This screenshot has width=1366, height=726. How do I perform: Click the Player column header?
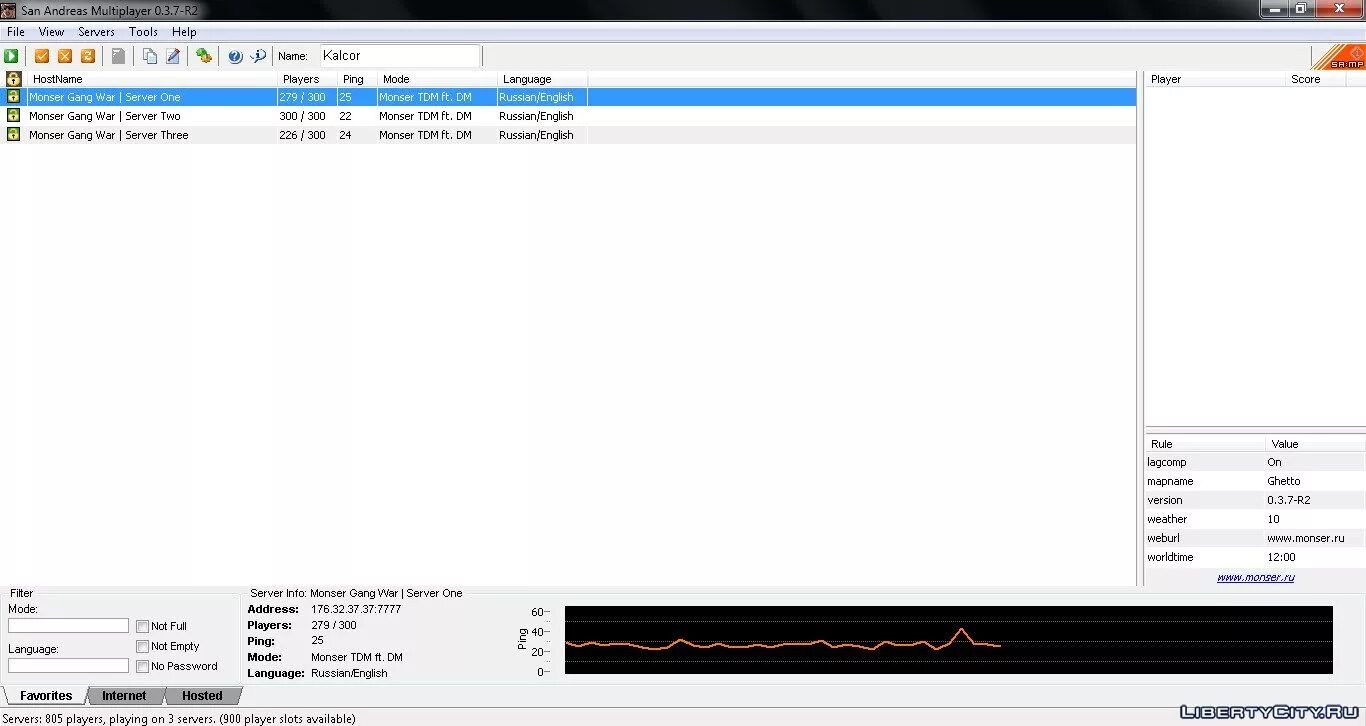tap(1215, 79)
